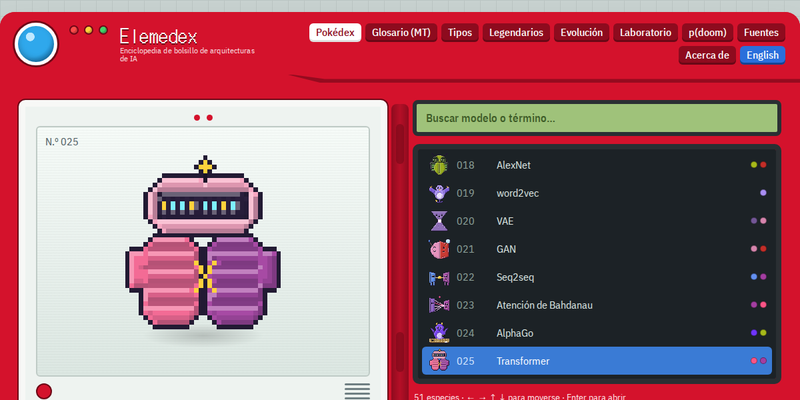Open the Fuentes tab
The height and width of the screenshot is (400, 800).
coord(761,33)
